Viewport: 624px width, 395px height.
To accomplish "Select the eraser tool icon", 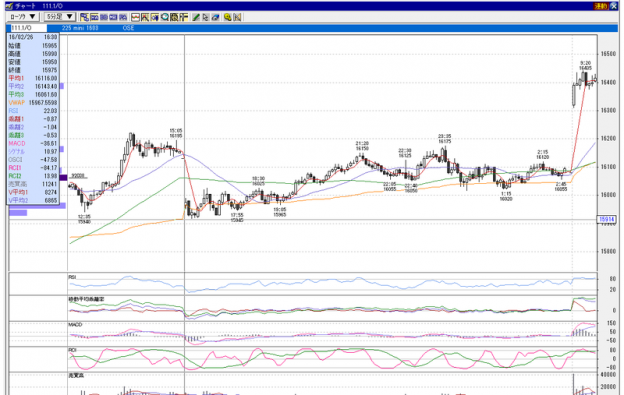I will (x=215, y=17).
